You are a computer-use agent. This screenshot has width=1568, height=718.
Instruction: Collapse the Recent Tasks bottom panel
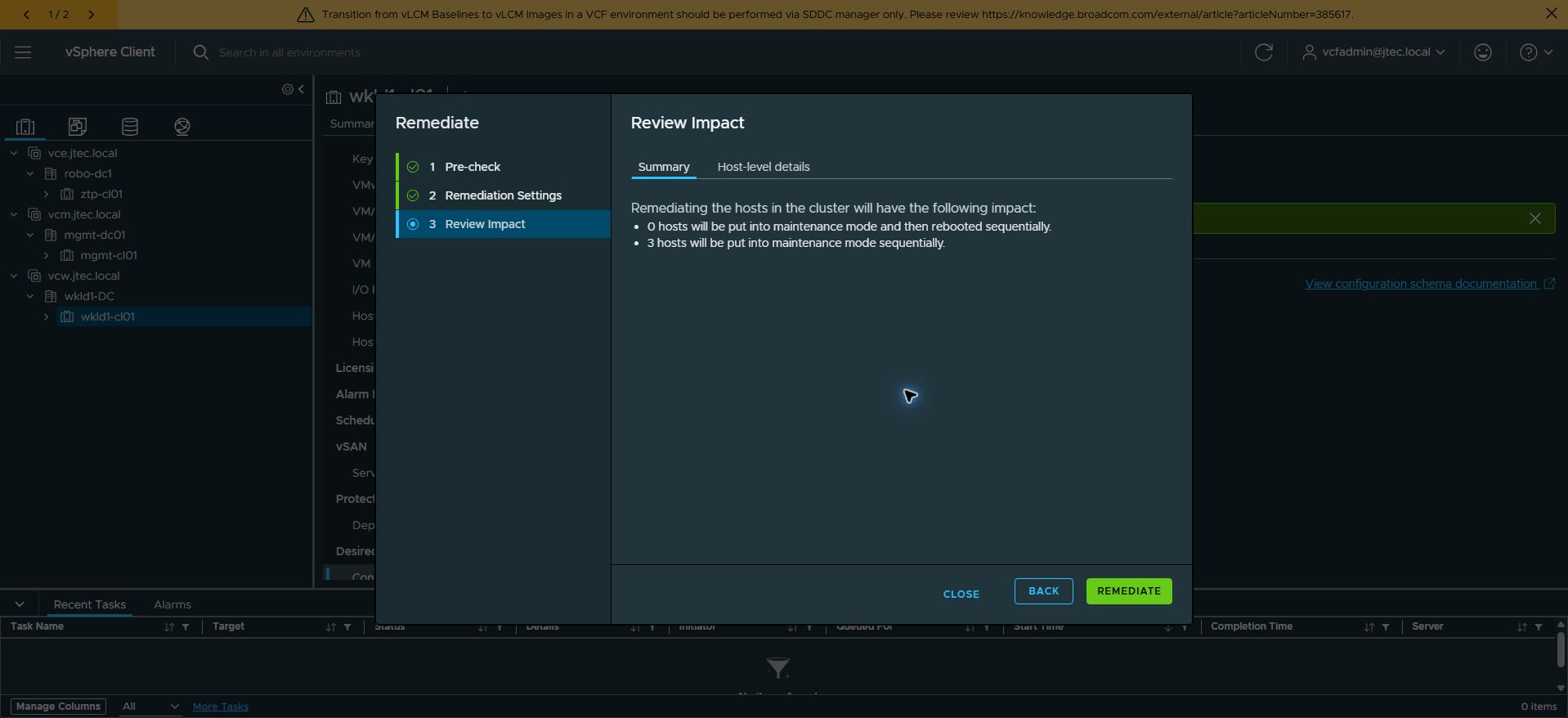tap(20, 604)
